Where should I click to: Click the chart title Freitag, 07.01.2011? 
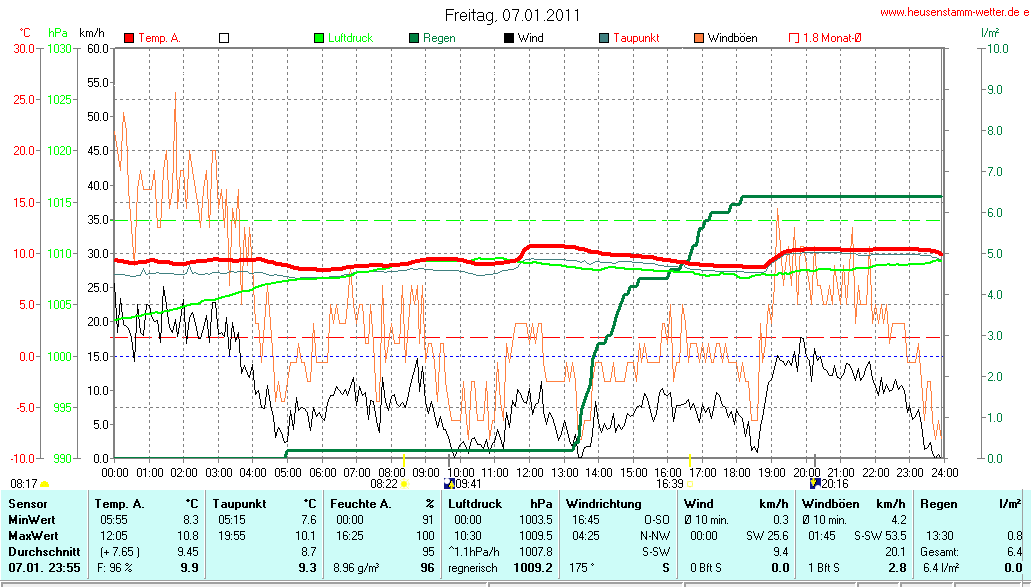511,16
